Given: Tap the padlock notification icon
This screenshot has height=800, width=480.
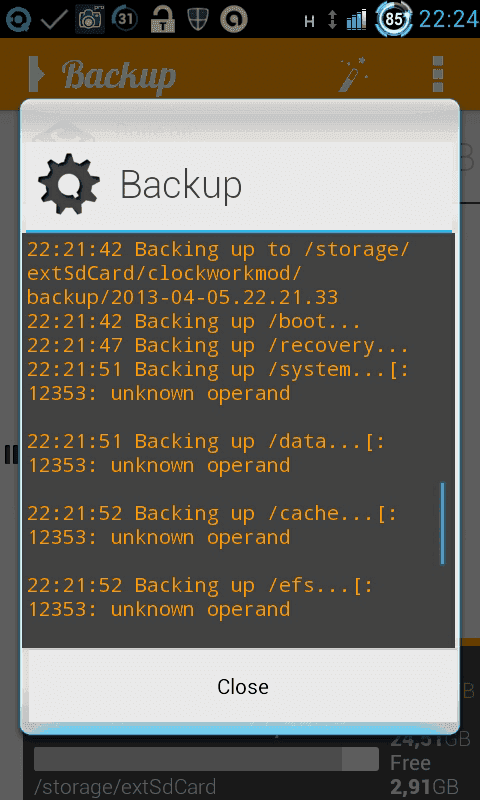Looking at the screenshot, I should tap(163, 19).
